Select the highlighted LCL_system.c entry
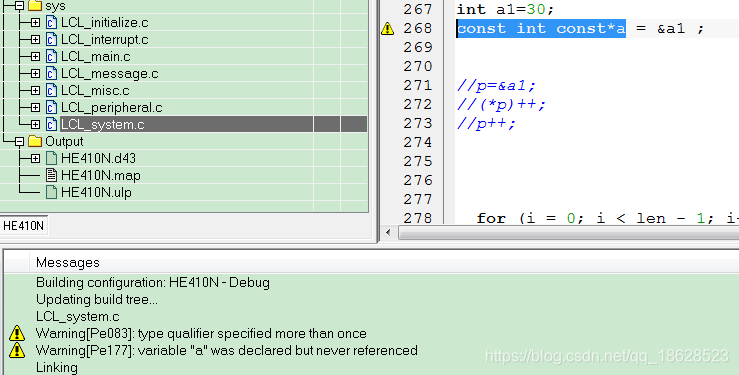The width and height of the screenshot is (739, 375). 103,124
